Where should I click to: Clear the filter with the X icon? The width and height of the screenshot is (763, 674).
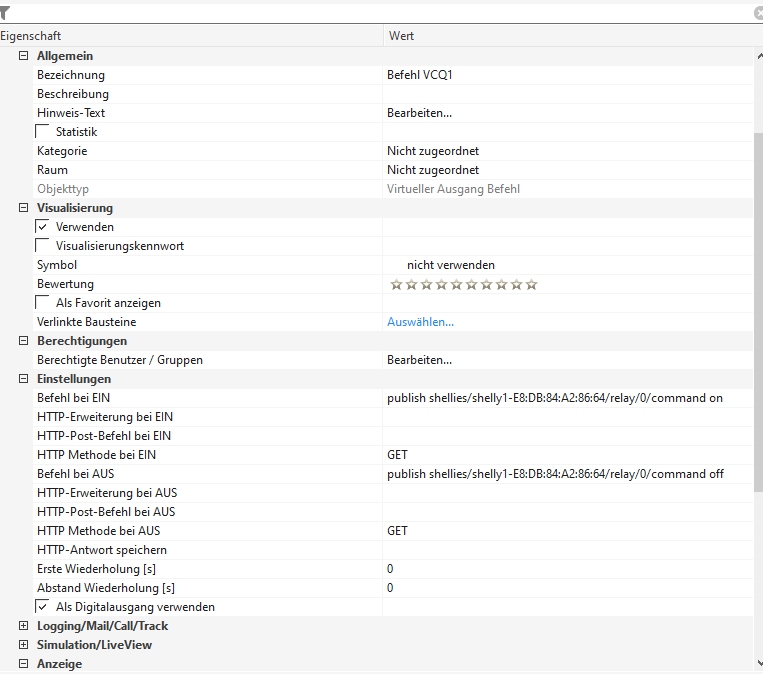758,13
